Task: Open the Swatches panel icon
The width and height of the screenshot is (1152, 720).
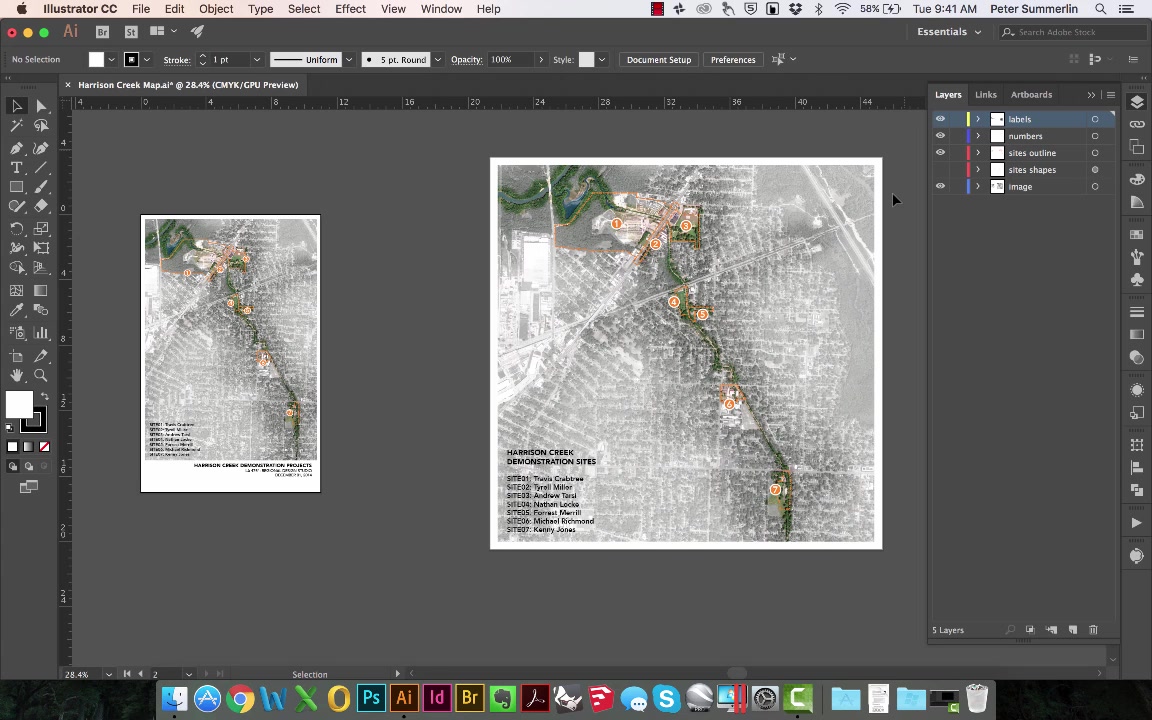Action: (1137, 234)
